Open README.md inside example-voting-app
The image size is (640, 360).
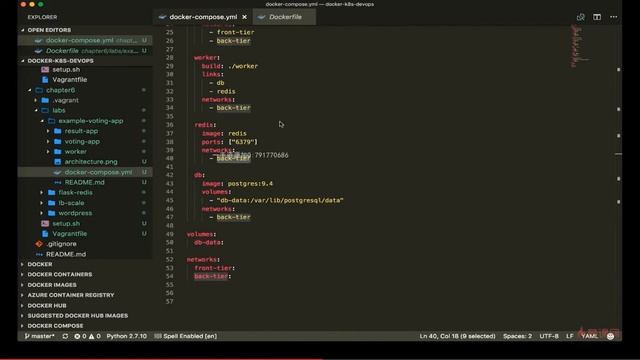[x=84, y=182]
